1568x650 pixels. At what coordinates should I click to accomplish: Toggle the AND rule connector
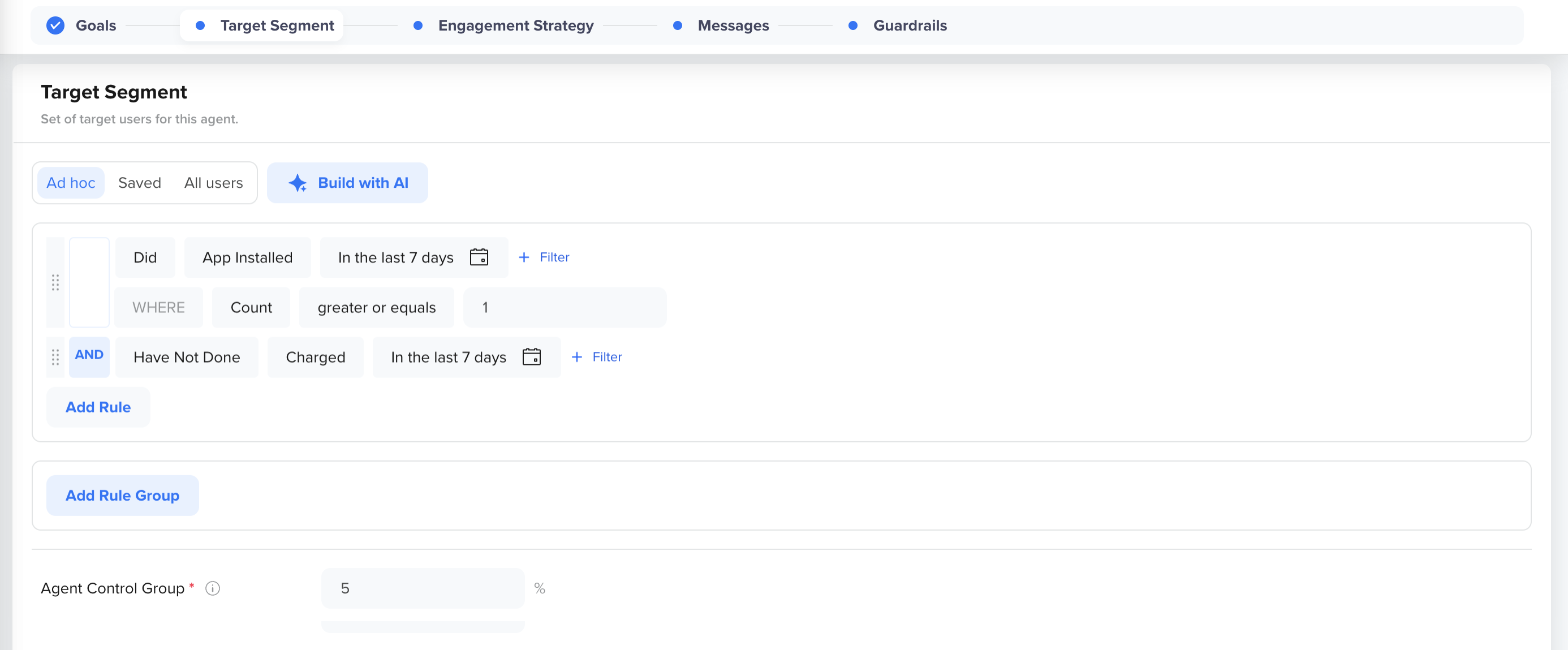coord(89,358)
